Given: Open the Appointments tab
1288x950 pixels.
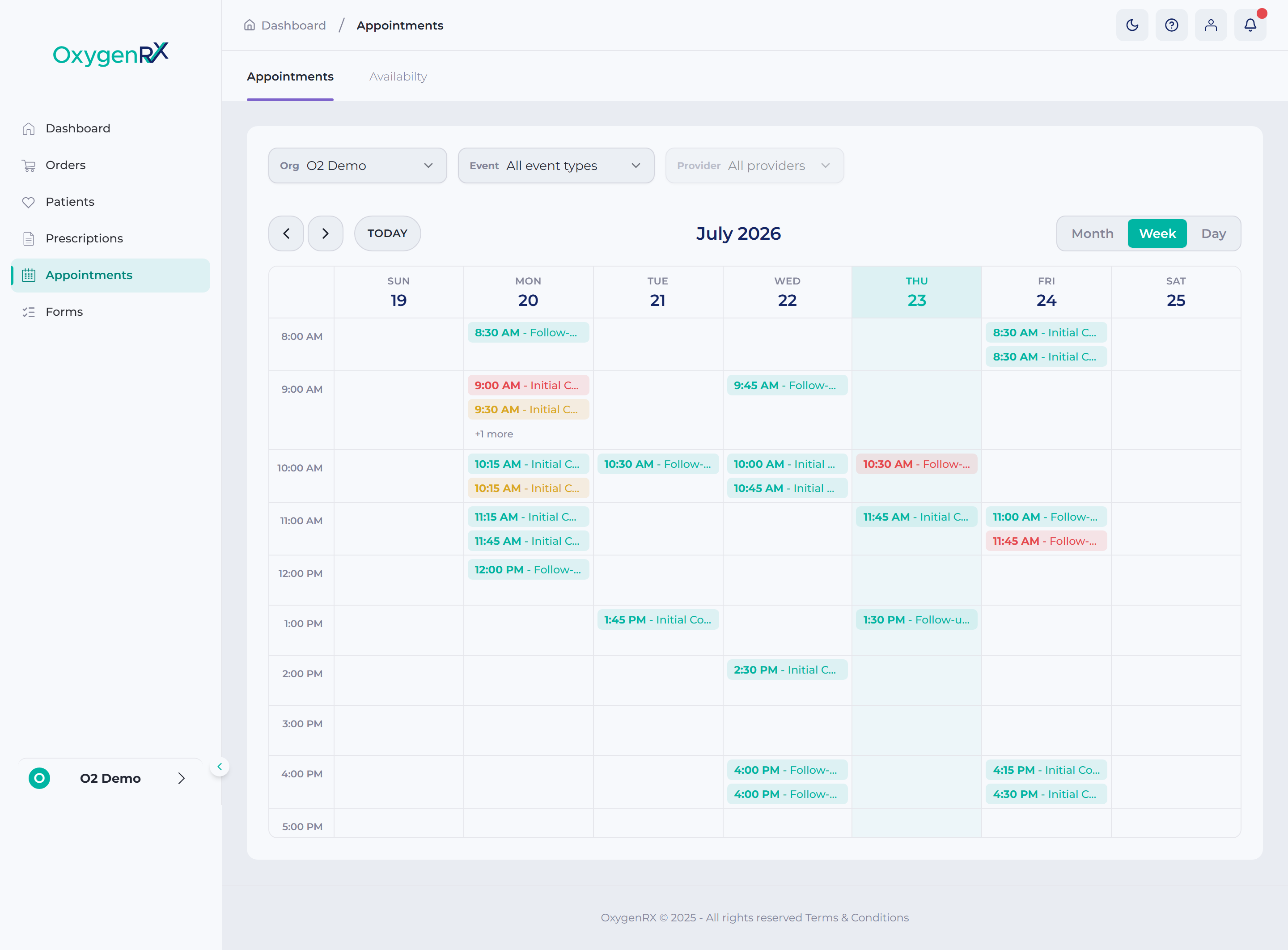Looking at the screenshot, I should click(x=290, y=76).
